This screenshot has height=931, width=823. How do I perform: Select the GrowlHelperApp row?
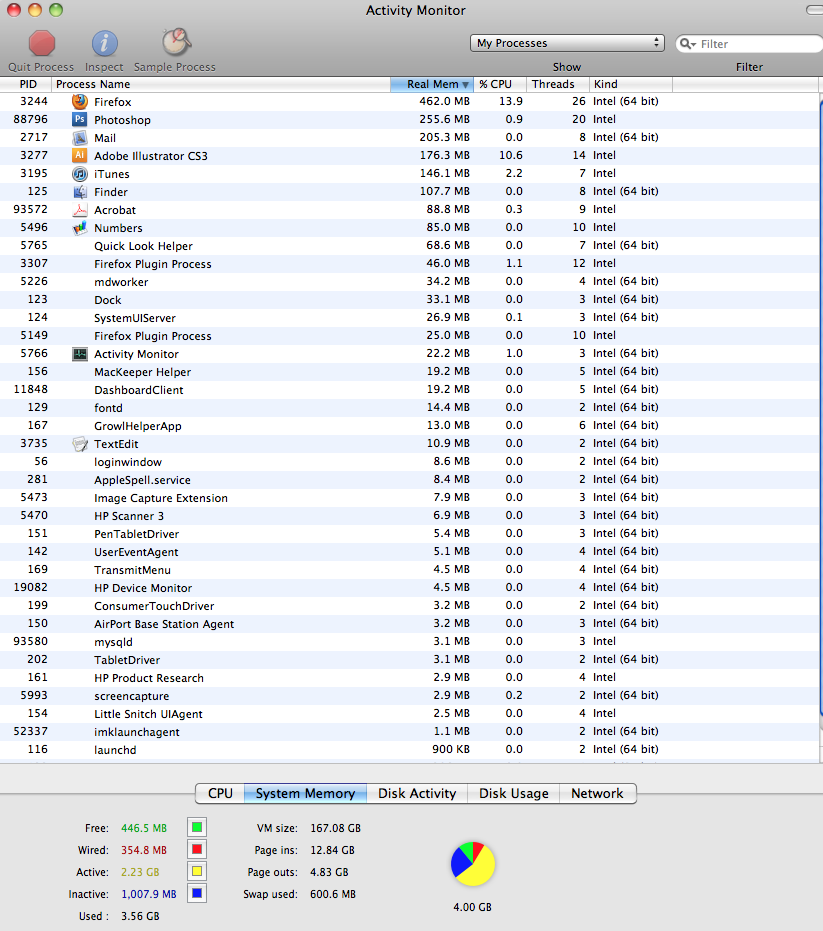click(x=410, y=426)
